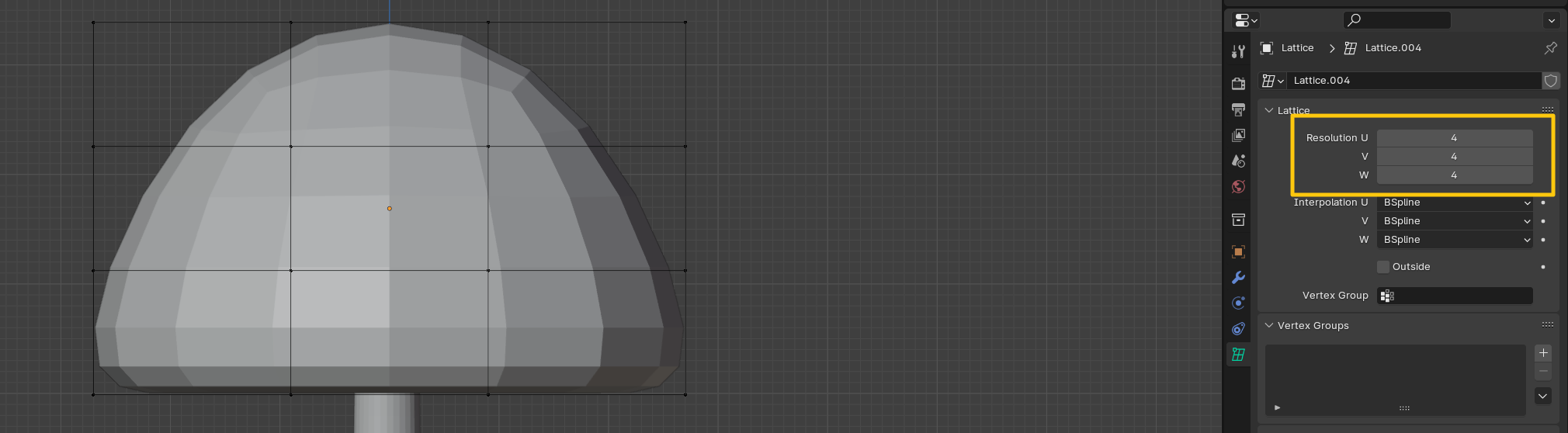Open the Scene properties tab
The width and height of the screenshot is (1568, 433).
1238,161
